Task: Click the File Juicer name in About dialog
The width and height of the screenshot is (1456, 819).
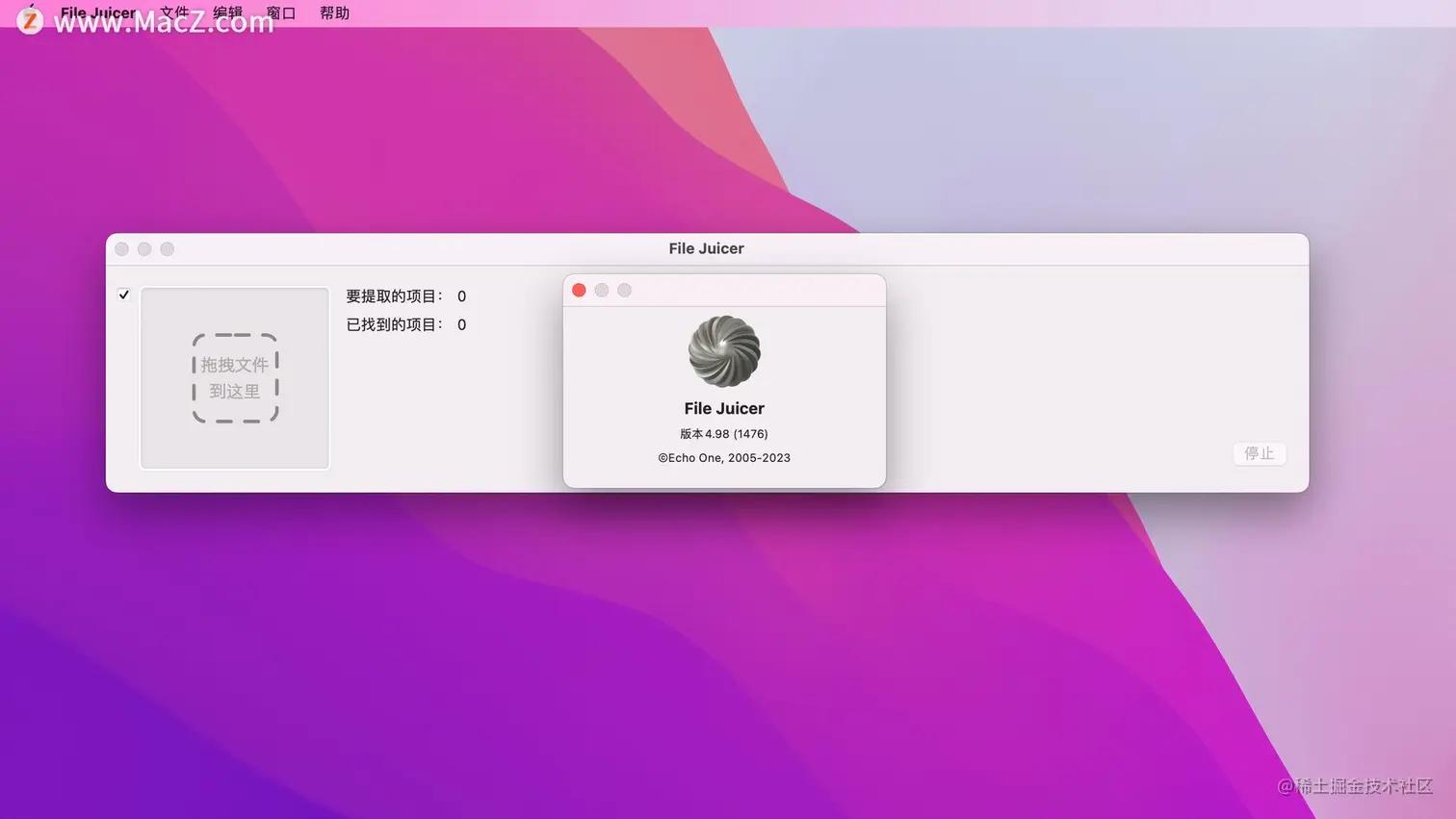Action: pos(724,408)
